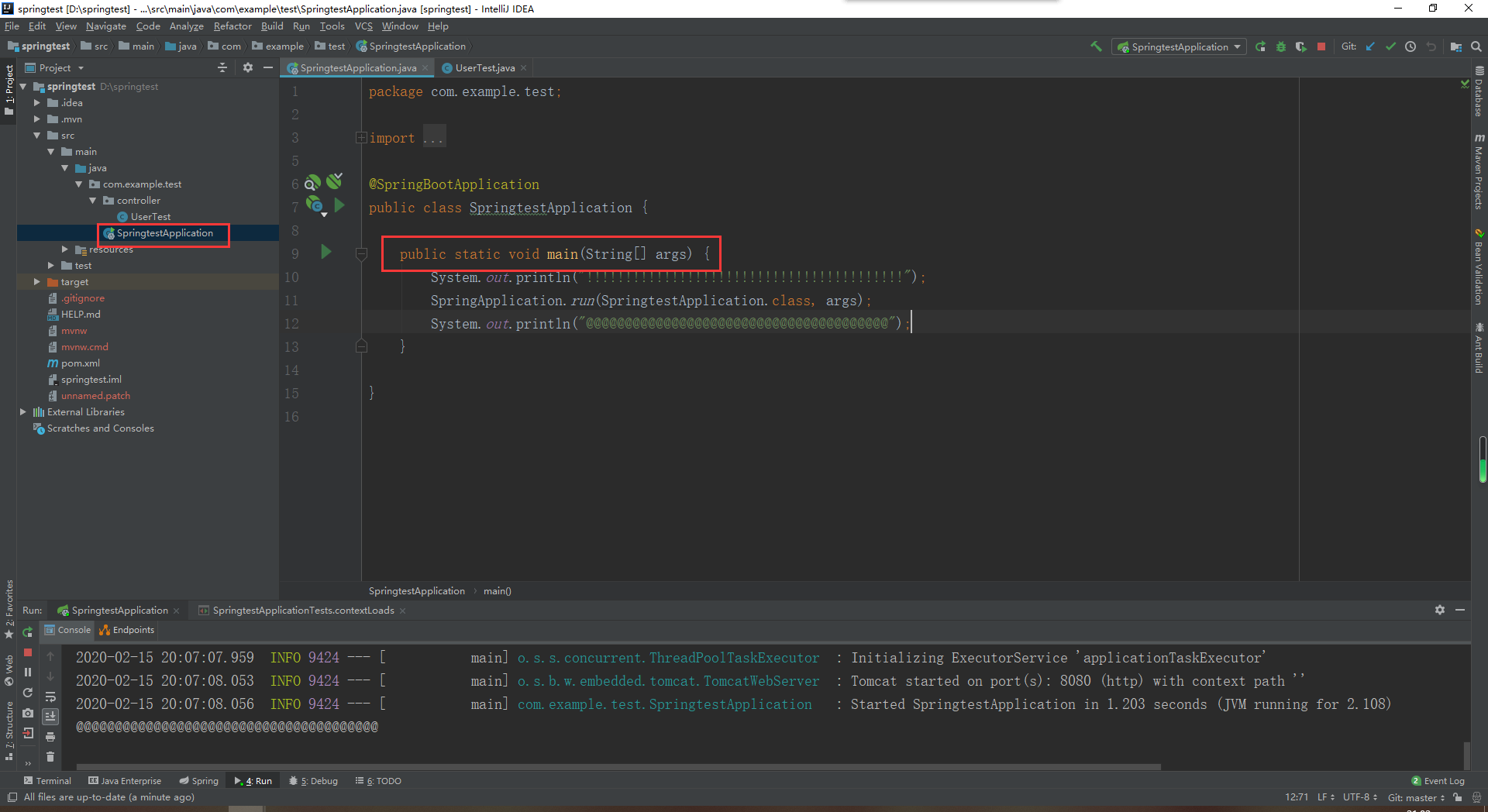Toggle soft-wrap in the console
Viewport: 1488px width, 812px height.
[50, 696]
